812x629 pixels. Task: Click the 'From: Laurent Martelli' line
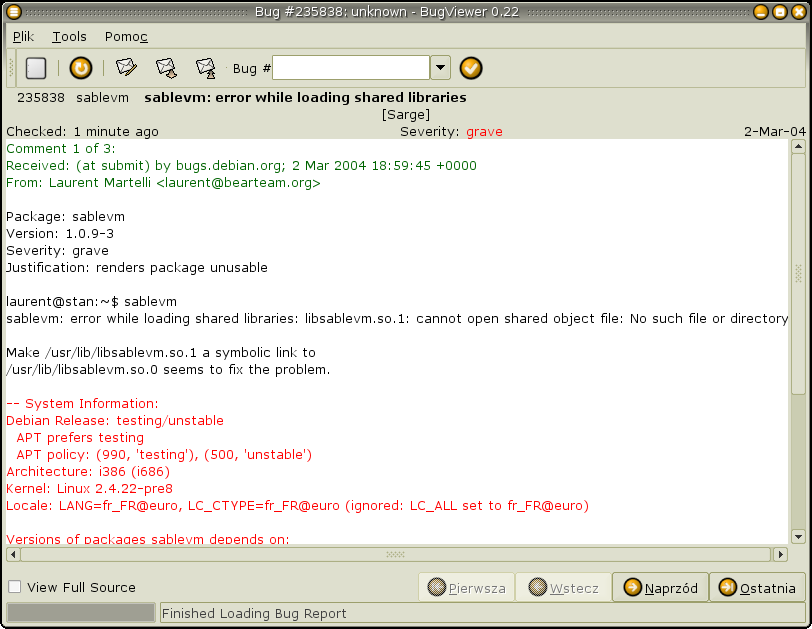click(163, 183)
